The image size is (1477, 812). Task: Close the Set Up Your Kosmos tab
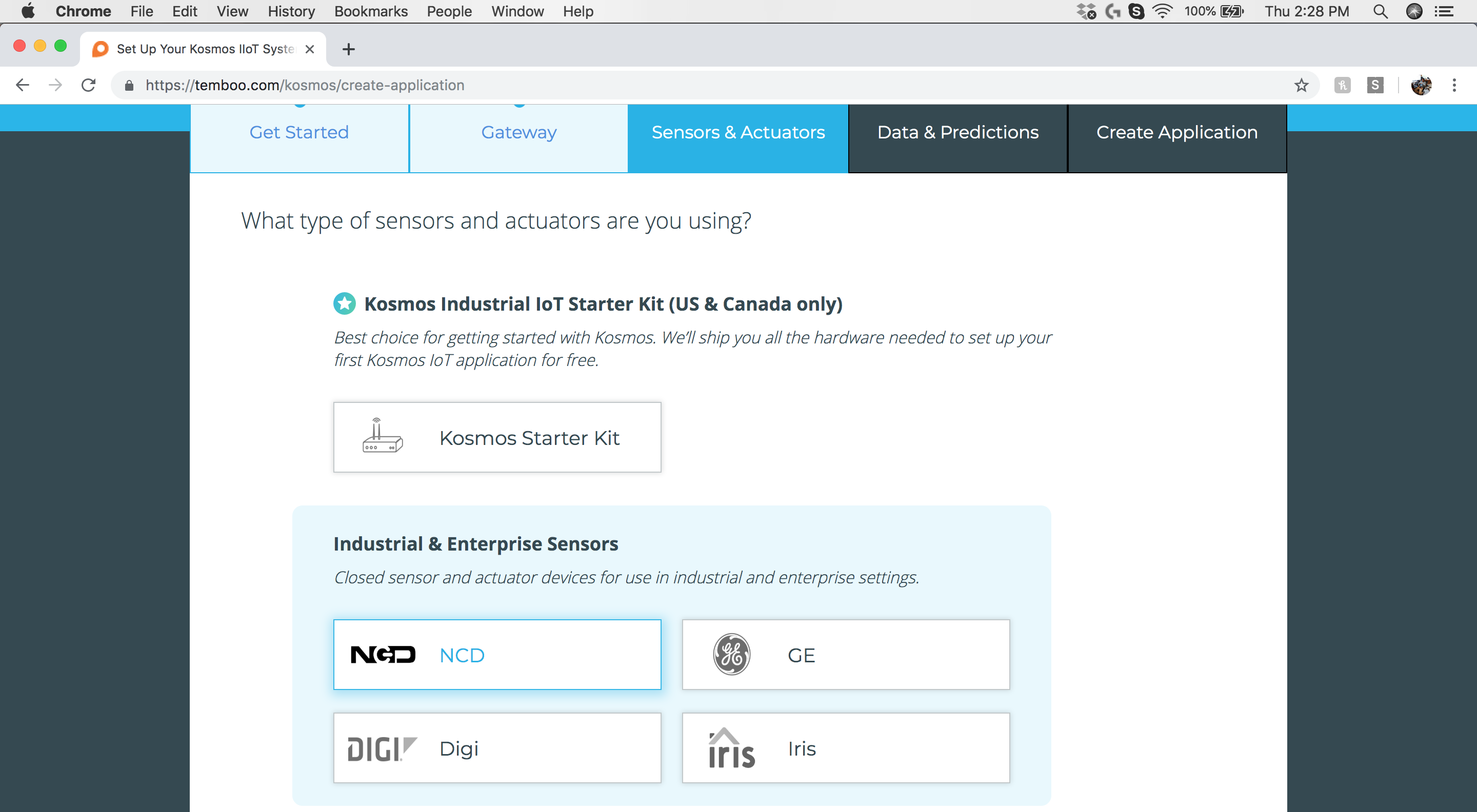(310, 49)
